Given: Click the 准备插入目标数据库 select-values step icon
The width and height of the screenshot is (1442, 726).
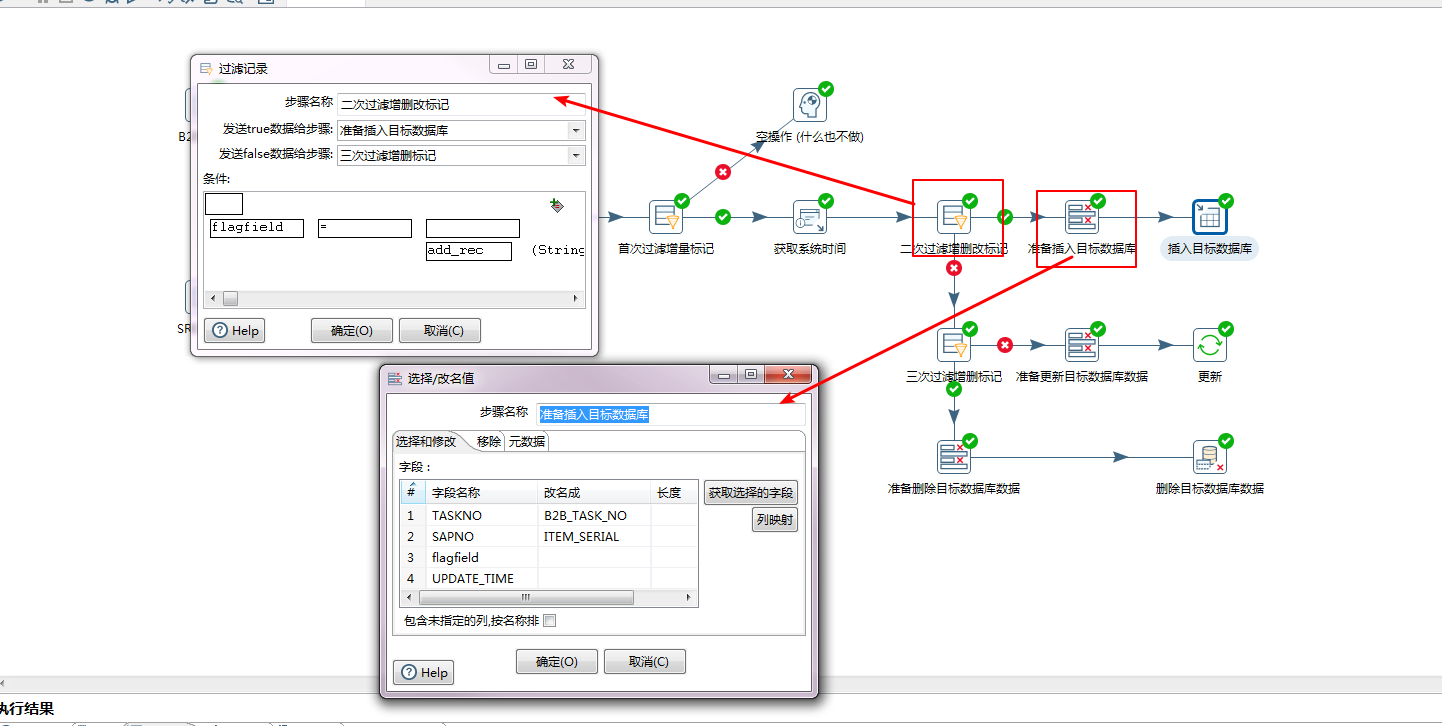Looking at the screenshot, I should pos(1082,217).
